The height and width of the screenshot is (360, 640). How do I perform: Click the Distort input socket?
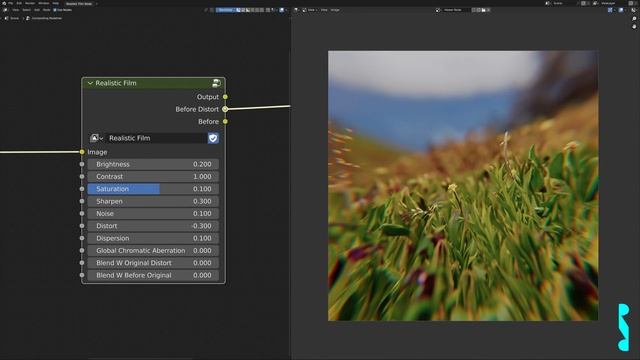pos(82,226)
